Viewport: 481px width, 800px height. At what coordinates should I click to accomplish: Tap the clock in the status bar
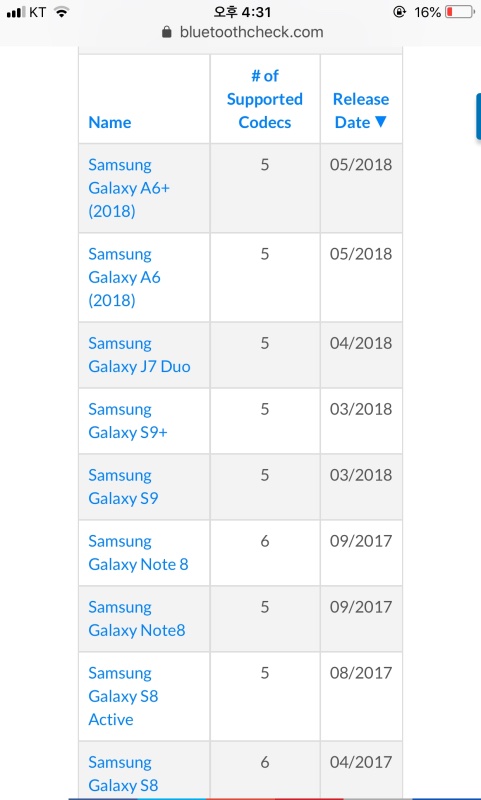tap(242, 11)
